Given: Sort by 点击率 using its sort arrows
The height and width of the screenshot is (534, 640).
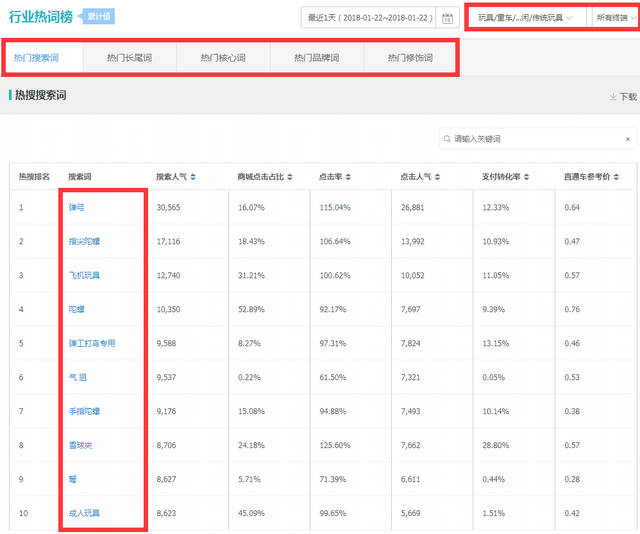Looking at the screenshot, I should coord(348,177).
